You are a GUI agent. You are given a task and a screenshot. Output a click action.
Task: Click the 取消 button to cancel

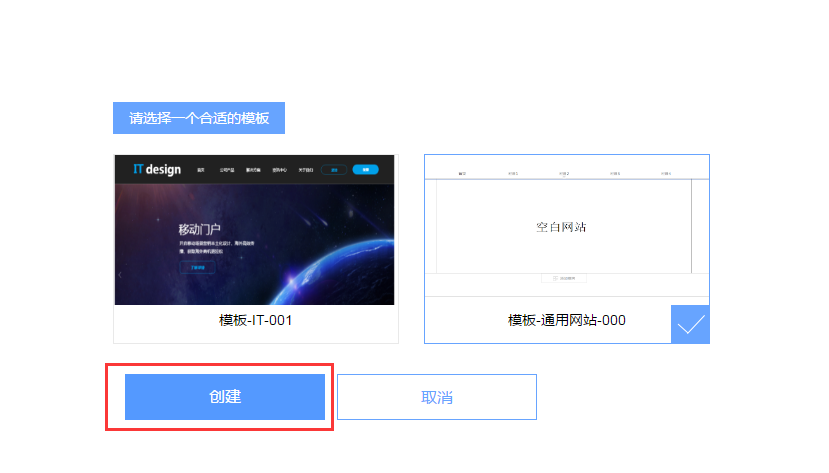click(x=437, y=397)
